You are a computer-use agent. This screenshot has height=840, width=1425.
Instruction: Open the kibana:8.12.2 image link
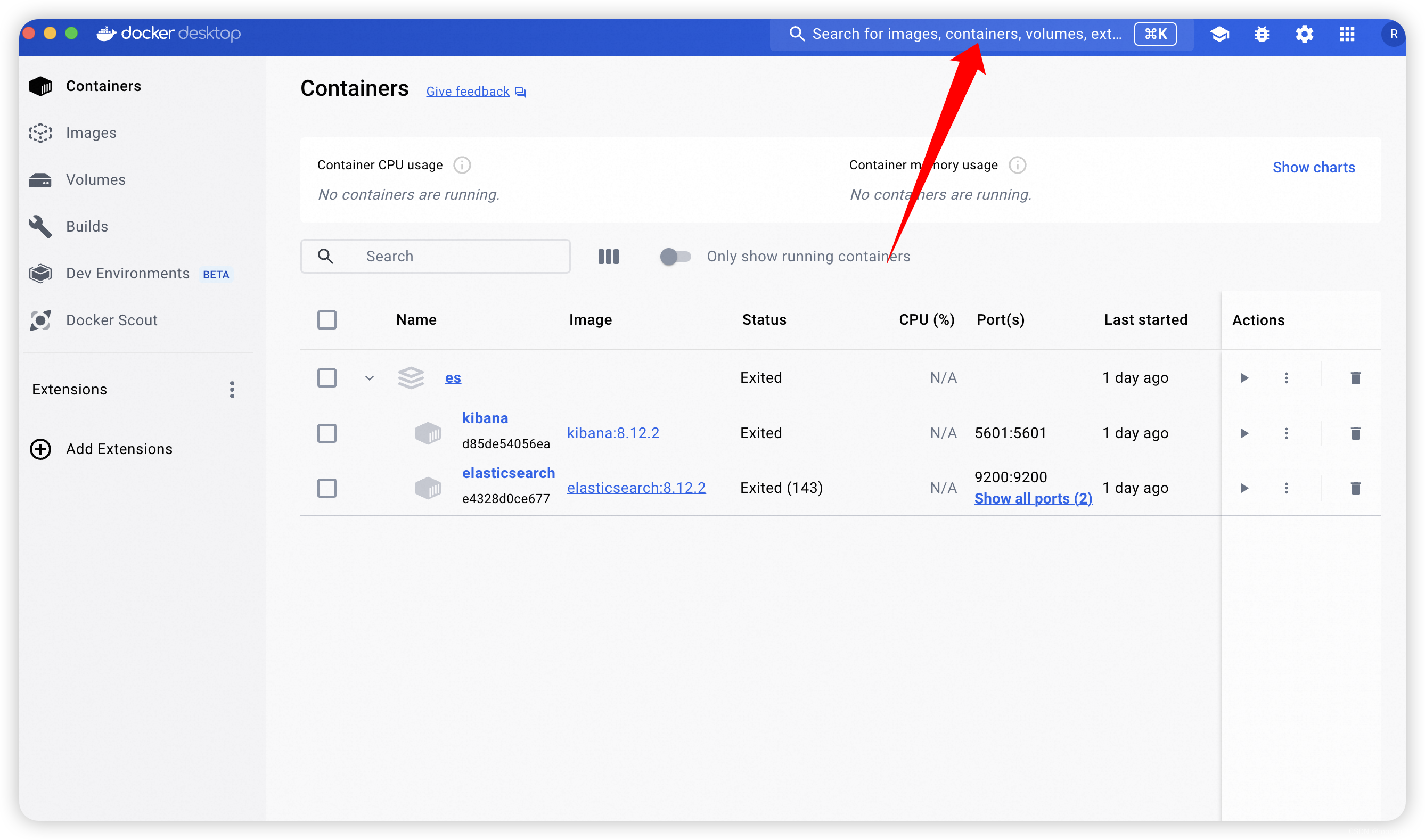point(613,434)
